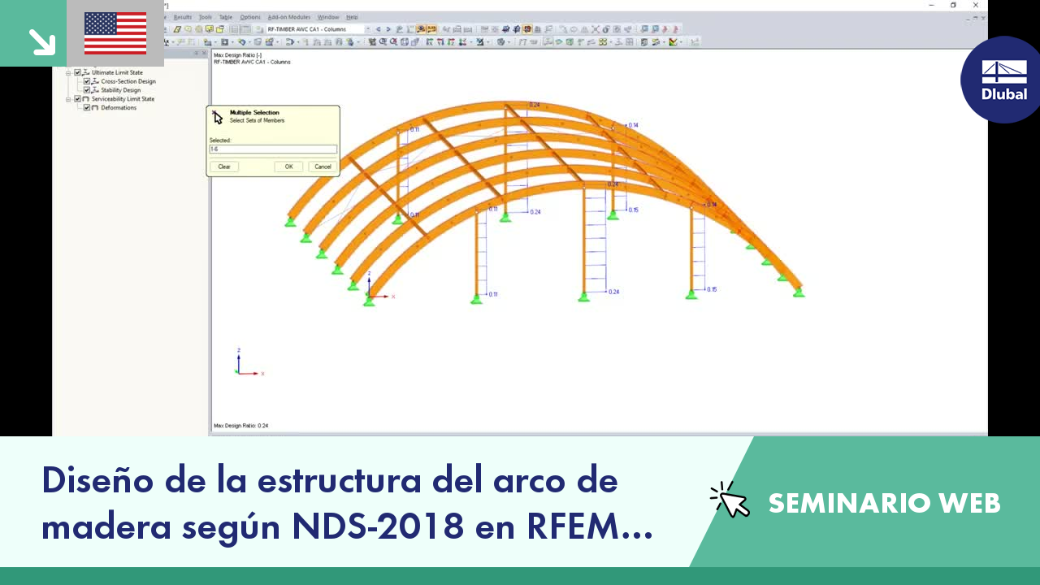Click the arrow cursor icon in Multiple Selection dialog
The image size is (1040, 585).
point(218,117)
